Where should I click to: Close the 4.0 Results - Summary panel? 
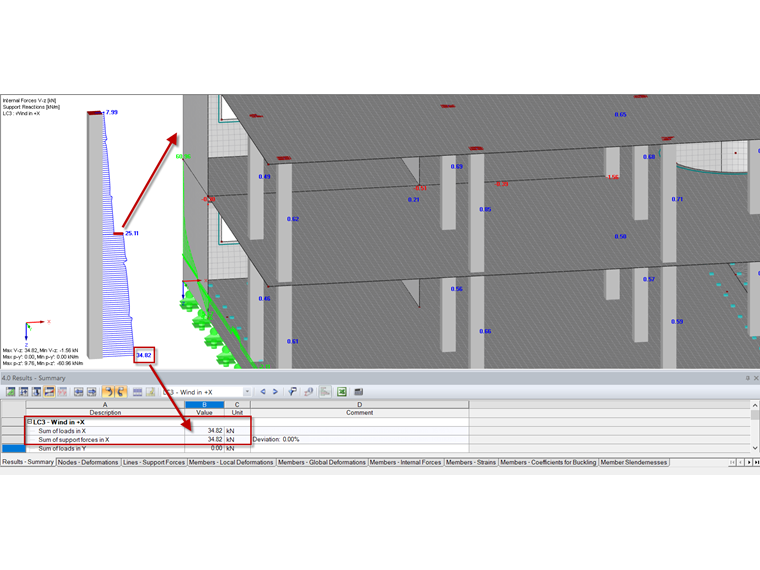click(x=756, y=378)
